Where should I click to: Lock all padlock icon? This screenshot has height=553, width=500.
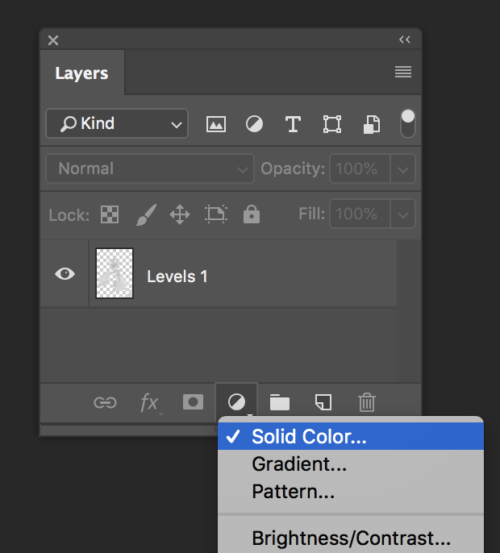click(251, 214)
